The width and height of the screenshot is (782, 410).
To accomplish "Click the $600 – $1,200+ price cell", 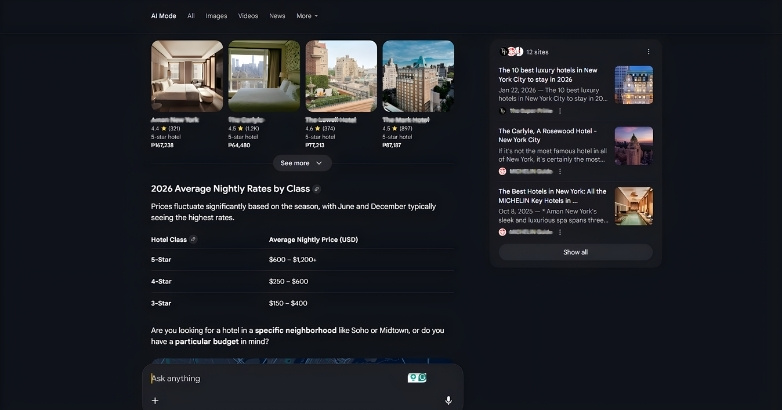I will coord(292,259).
